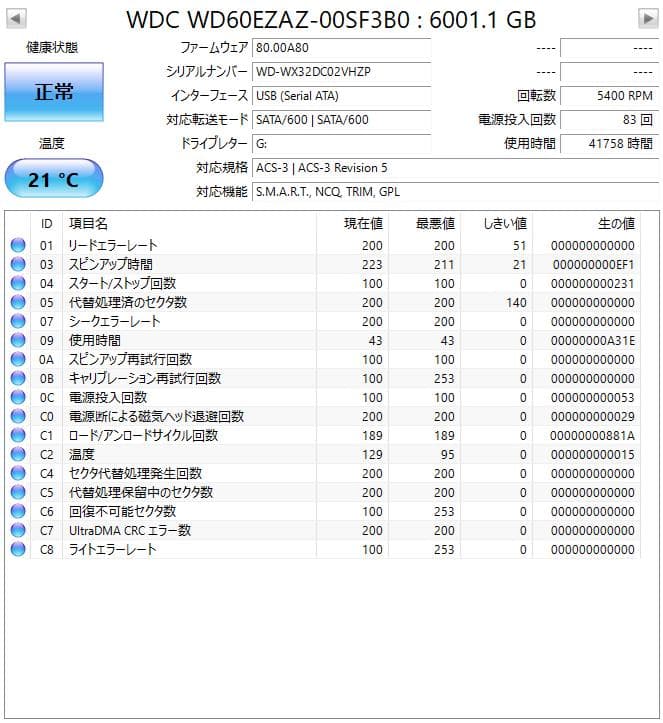
Task: Click the ID column header
Action: [47, 224]
